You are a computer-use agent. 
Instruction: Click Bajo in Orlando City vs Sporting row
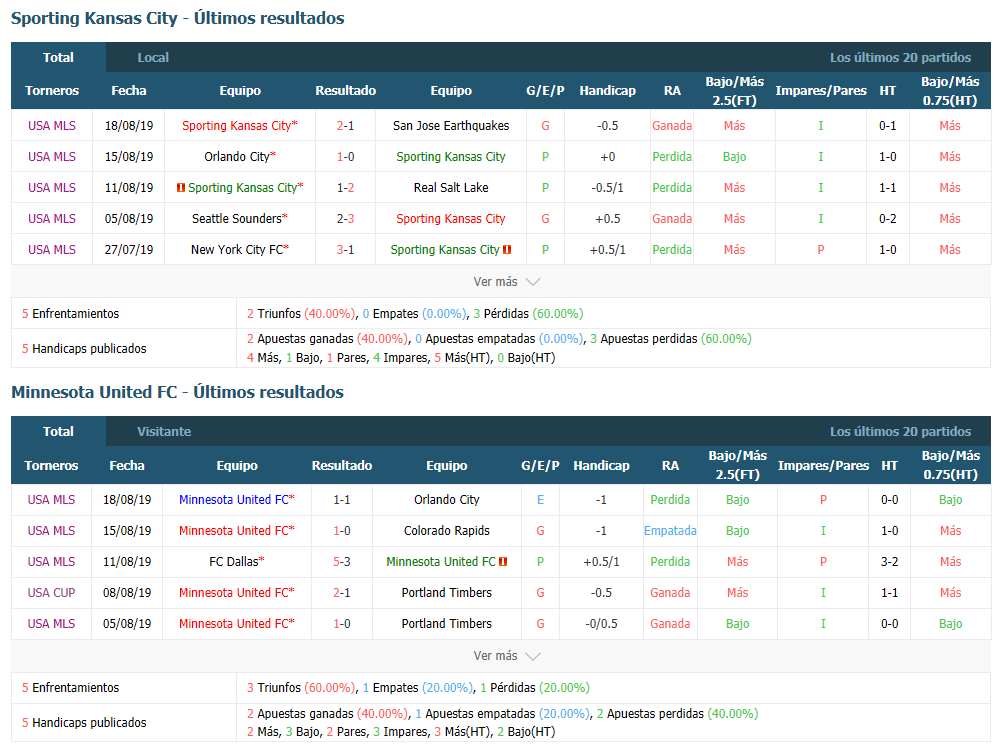734,157
